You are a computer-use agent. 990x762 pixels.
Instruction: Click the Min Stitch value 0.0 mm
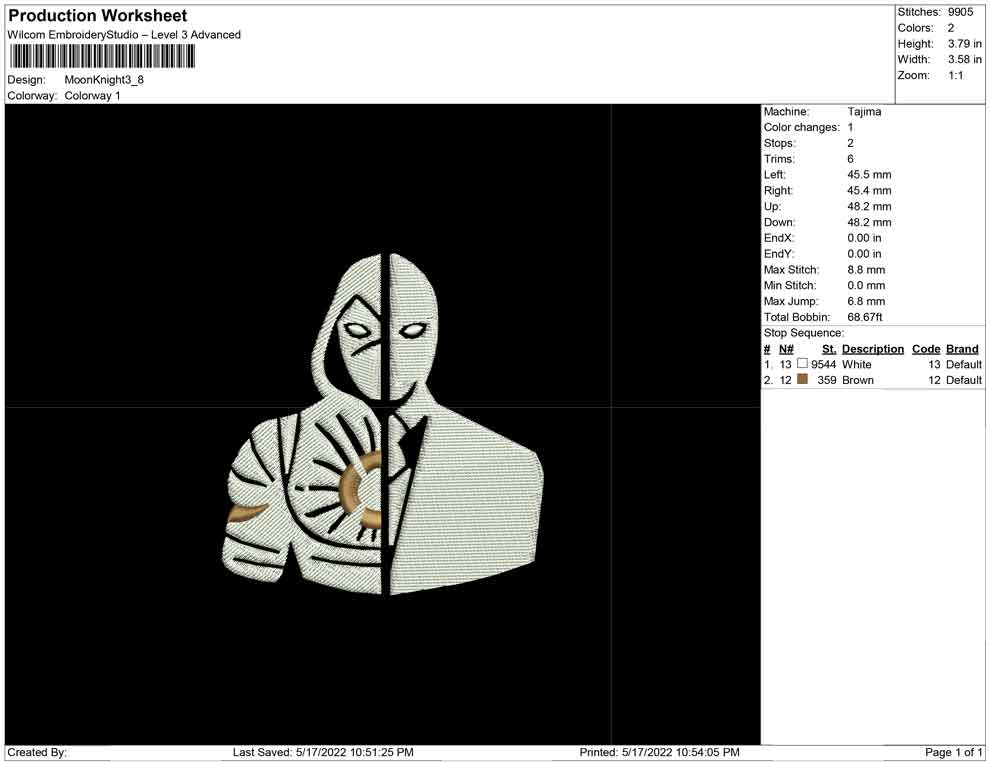coord(866,285)
